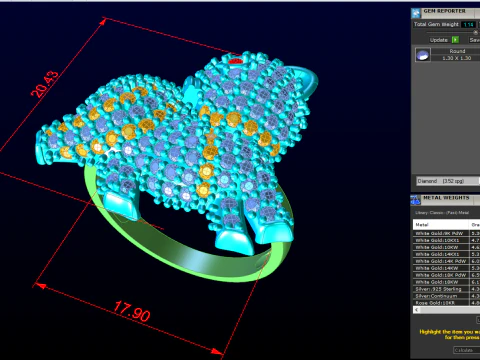Click the metal table left scroll arrow
Image resolution: width=480 pixels, height=360 pixels.
[x=416, y=310]
